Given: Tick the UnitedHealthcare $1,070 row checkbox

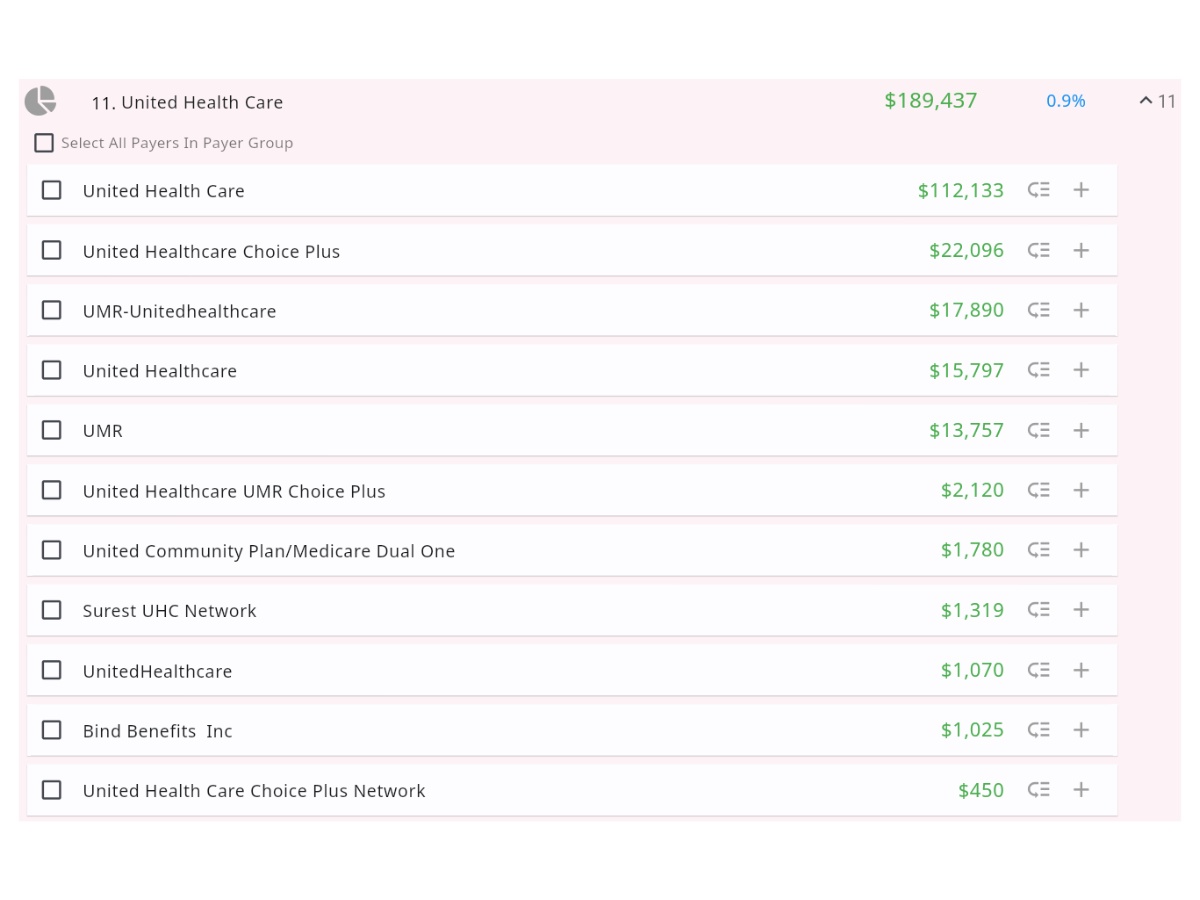Looking at the screenshot, I should tap(51, 670).
